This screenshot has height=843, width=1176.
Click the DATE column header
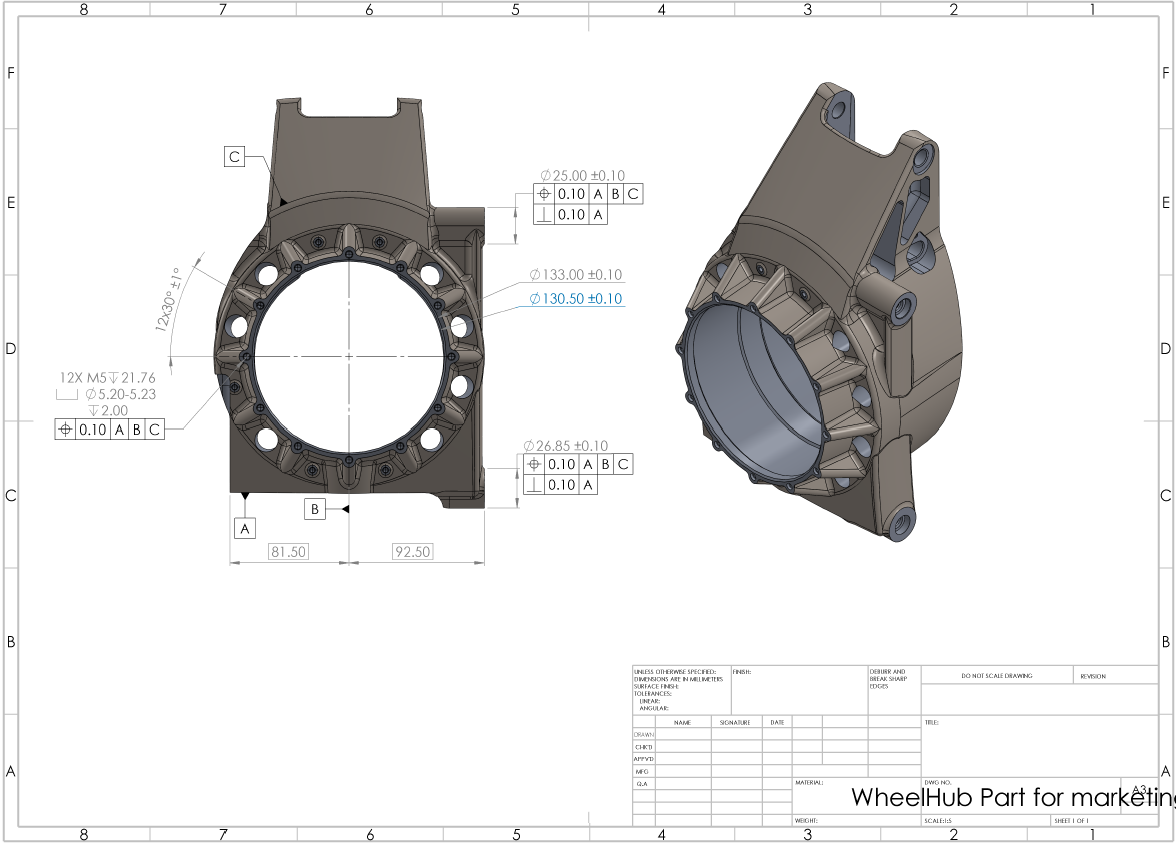[x=777, y=722]
